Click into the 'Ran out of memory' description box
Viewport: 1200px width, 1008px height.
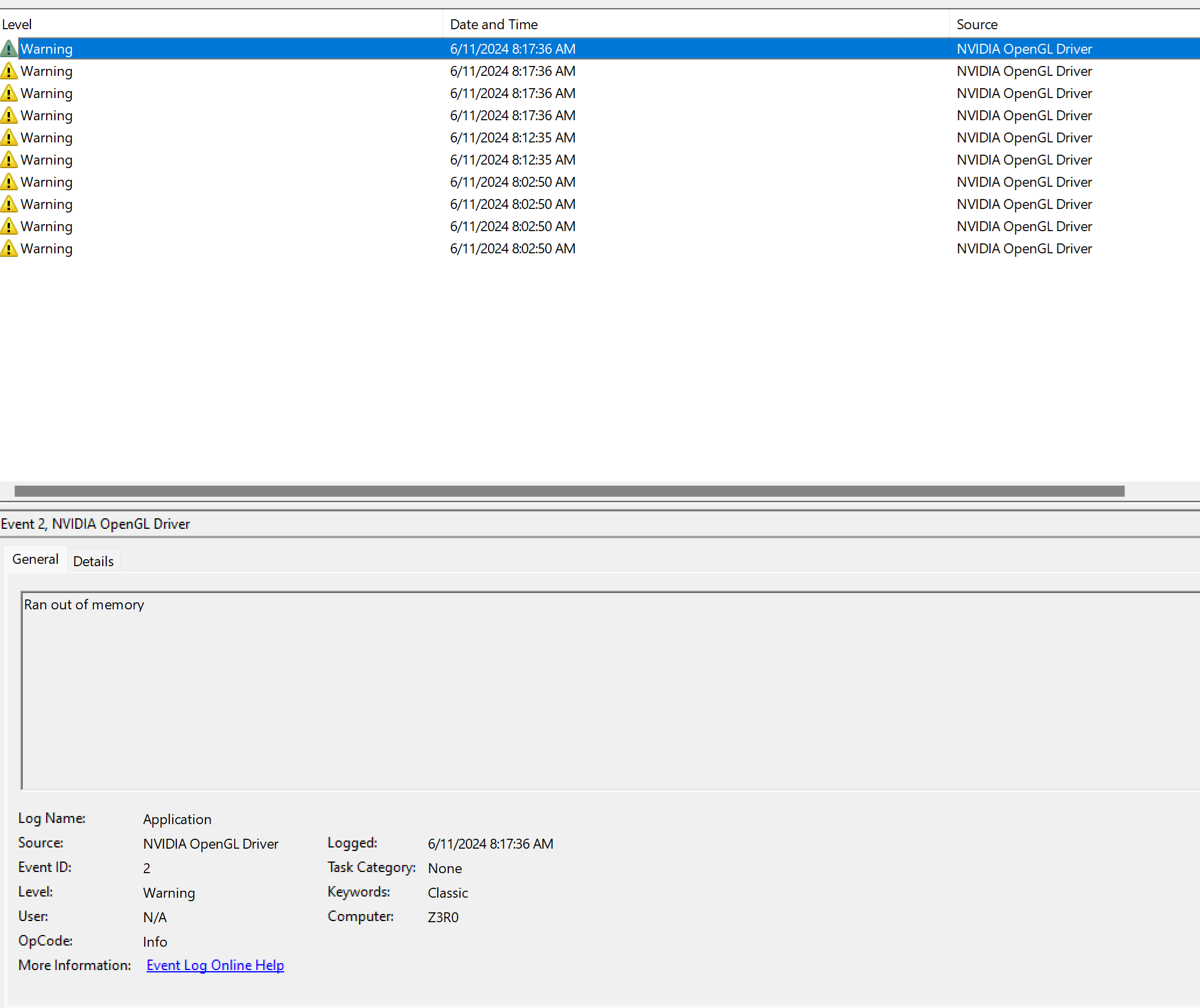(x=611, y=690)
